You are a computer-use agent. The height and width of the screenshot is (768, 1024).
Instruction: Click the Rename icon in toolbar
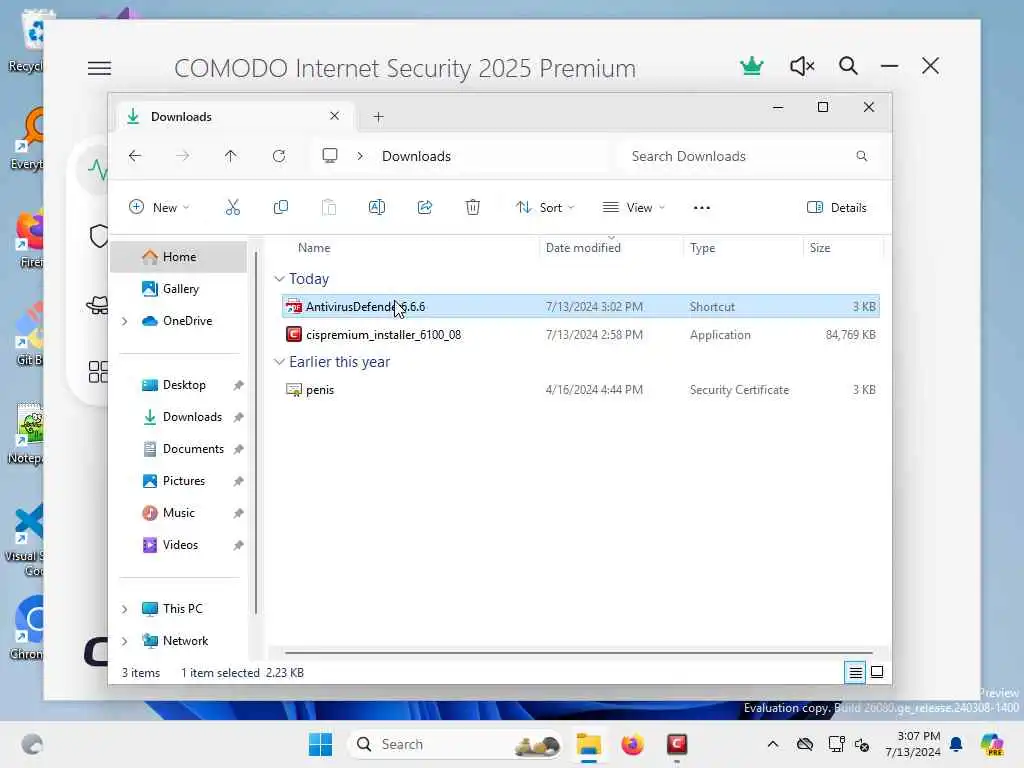377,208
